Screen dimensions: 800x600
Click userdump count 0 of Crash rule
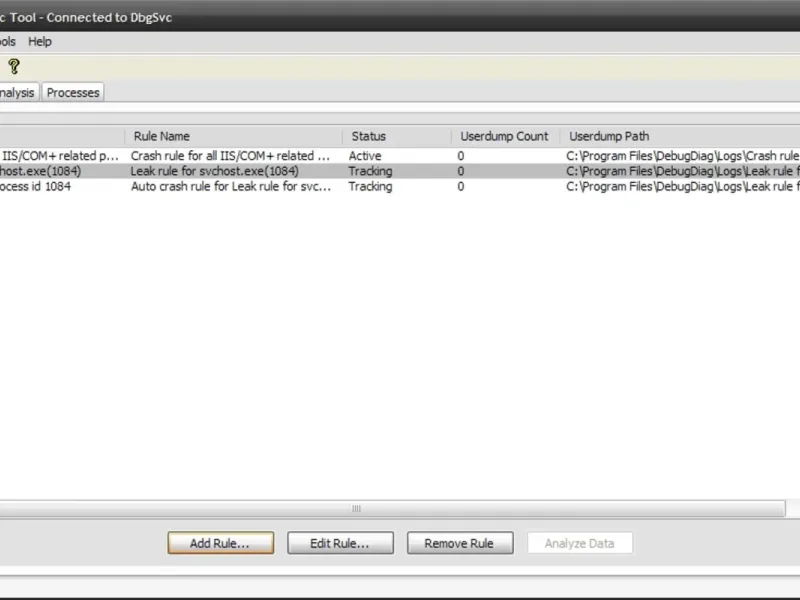461,156
